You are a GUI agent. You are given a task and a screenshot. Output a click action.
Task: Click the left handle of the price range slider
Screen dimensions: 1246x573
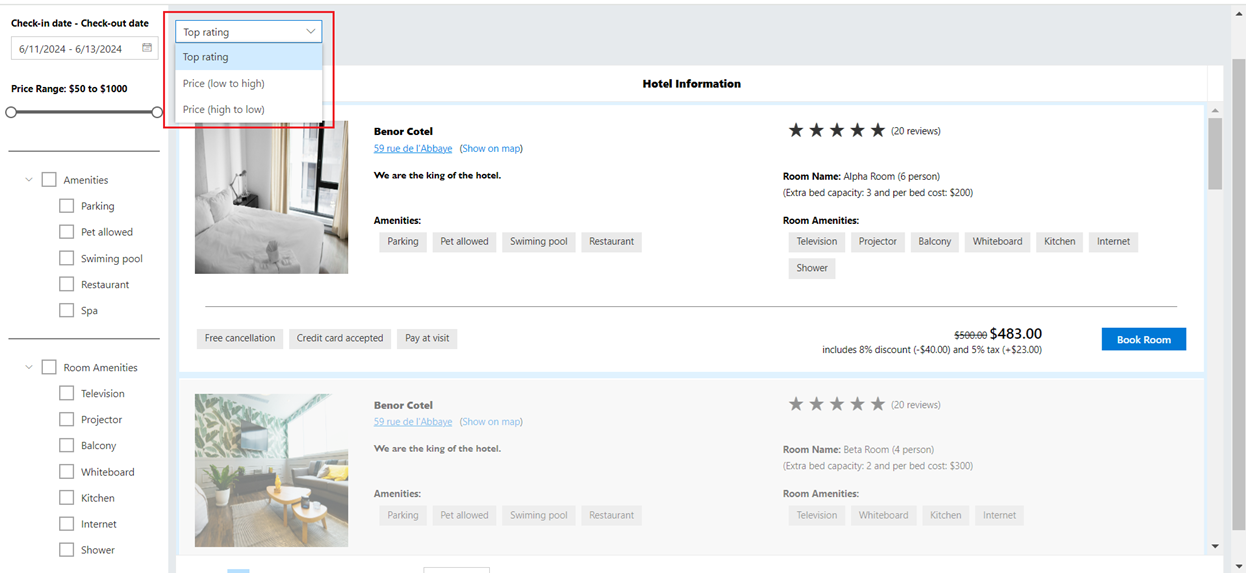(11, 112)
